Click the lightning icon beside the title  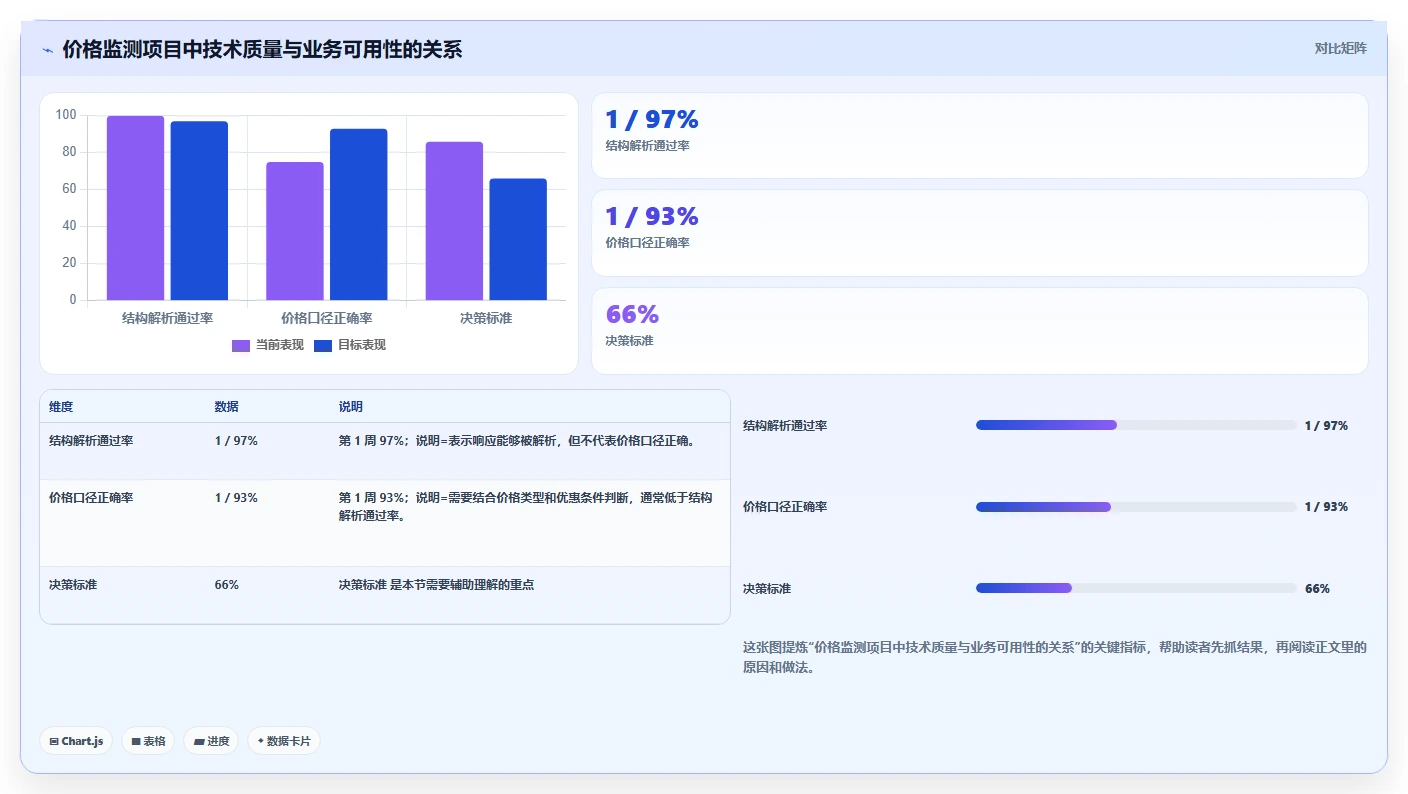click(48, 50)
